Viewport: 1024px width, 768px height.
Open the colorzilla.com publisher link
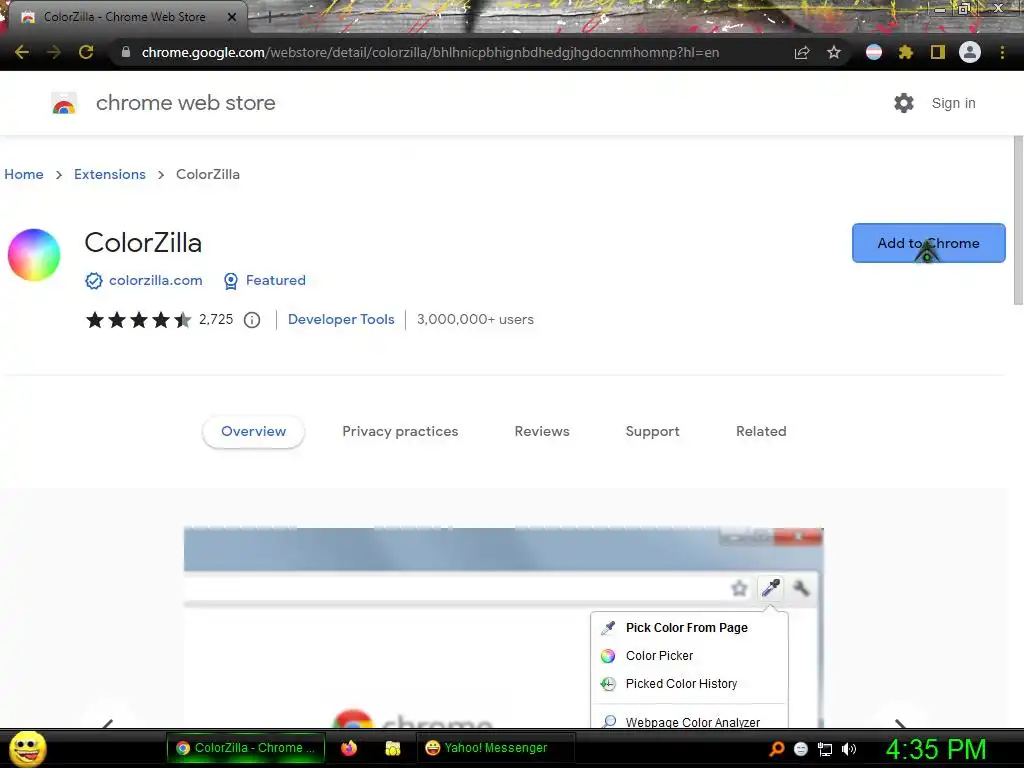click(x=155, y=280)
